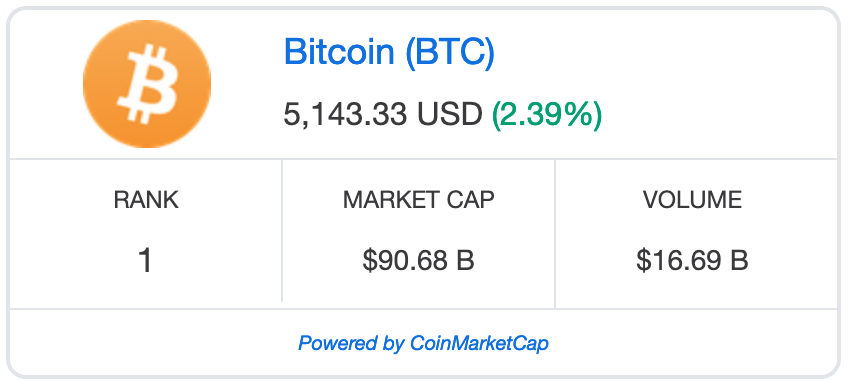Select the 5,143.33 price figure
This screenshot has height=388, width=852.
click(345, 115)
